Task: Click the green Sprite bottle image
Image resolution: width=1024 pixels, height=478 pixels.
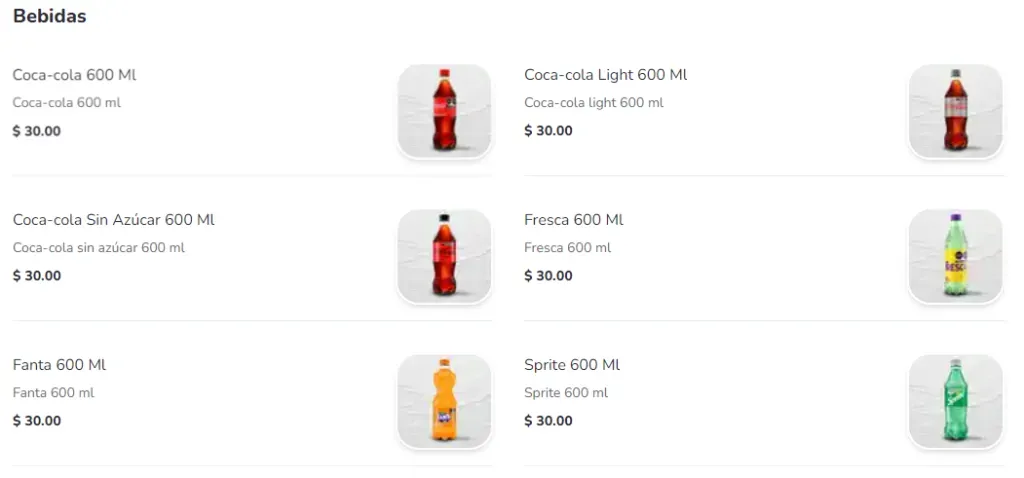Action: click(955, 401)
